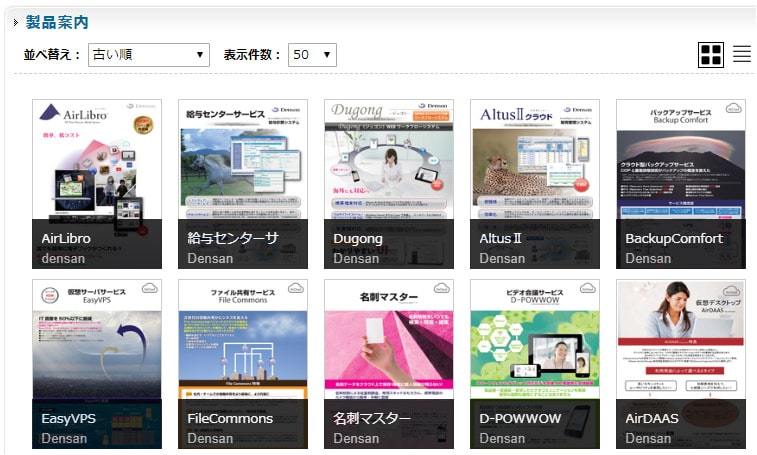Click Densan under AirDAAS
Viewport: 757px width, 455px height.
click(648, 438)
